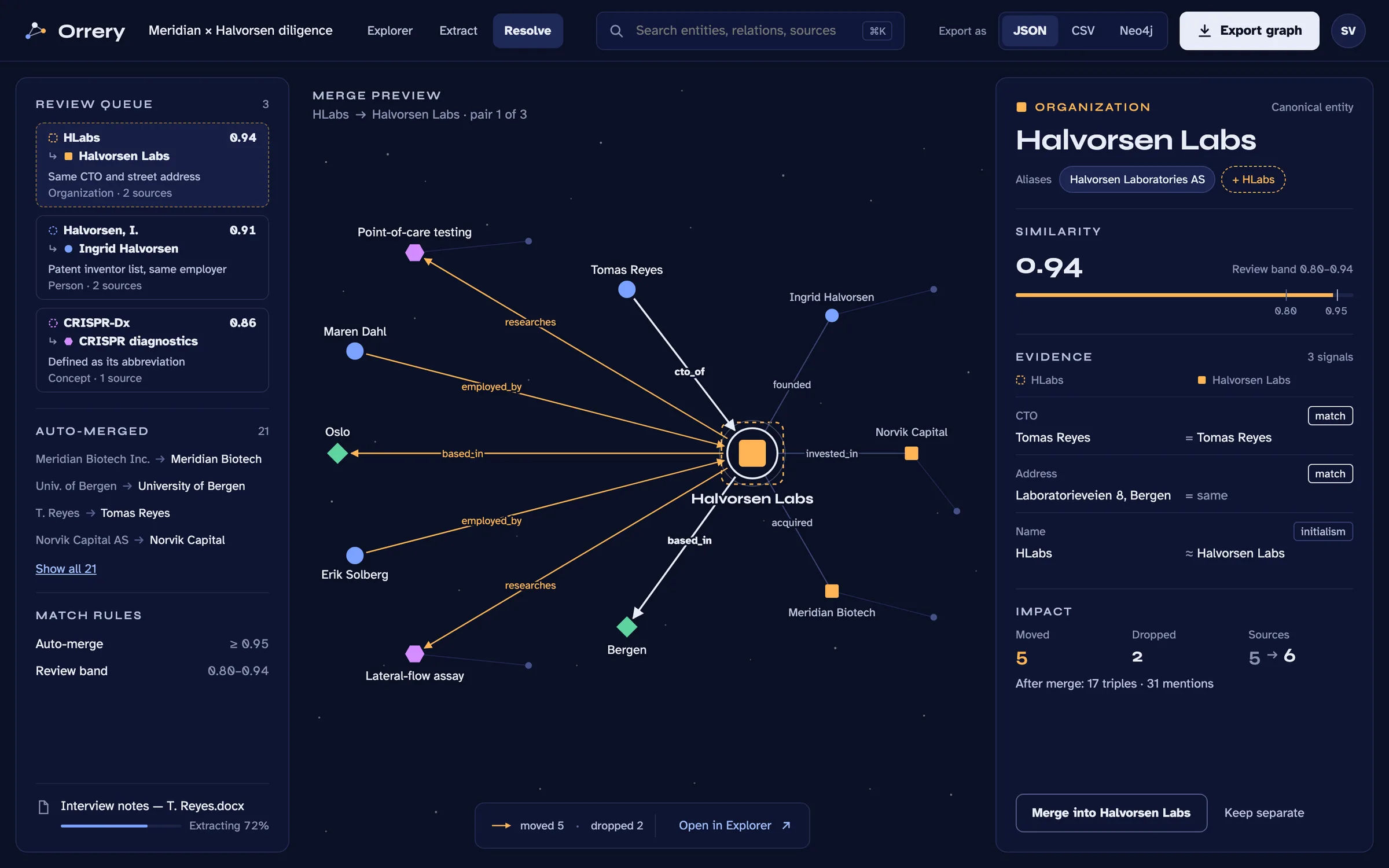Click After merge: 17 triples · 31 mentions
Viewport: 1389px width, 868px height.
click(x=1114, y=684)
